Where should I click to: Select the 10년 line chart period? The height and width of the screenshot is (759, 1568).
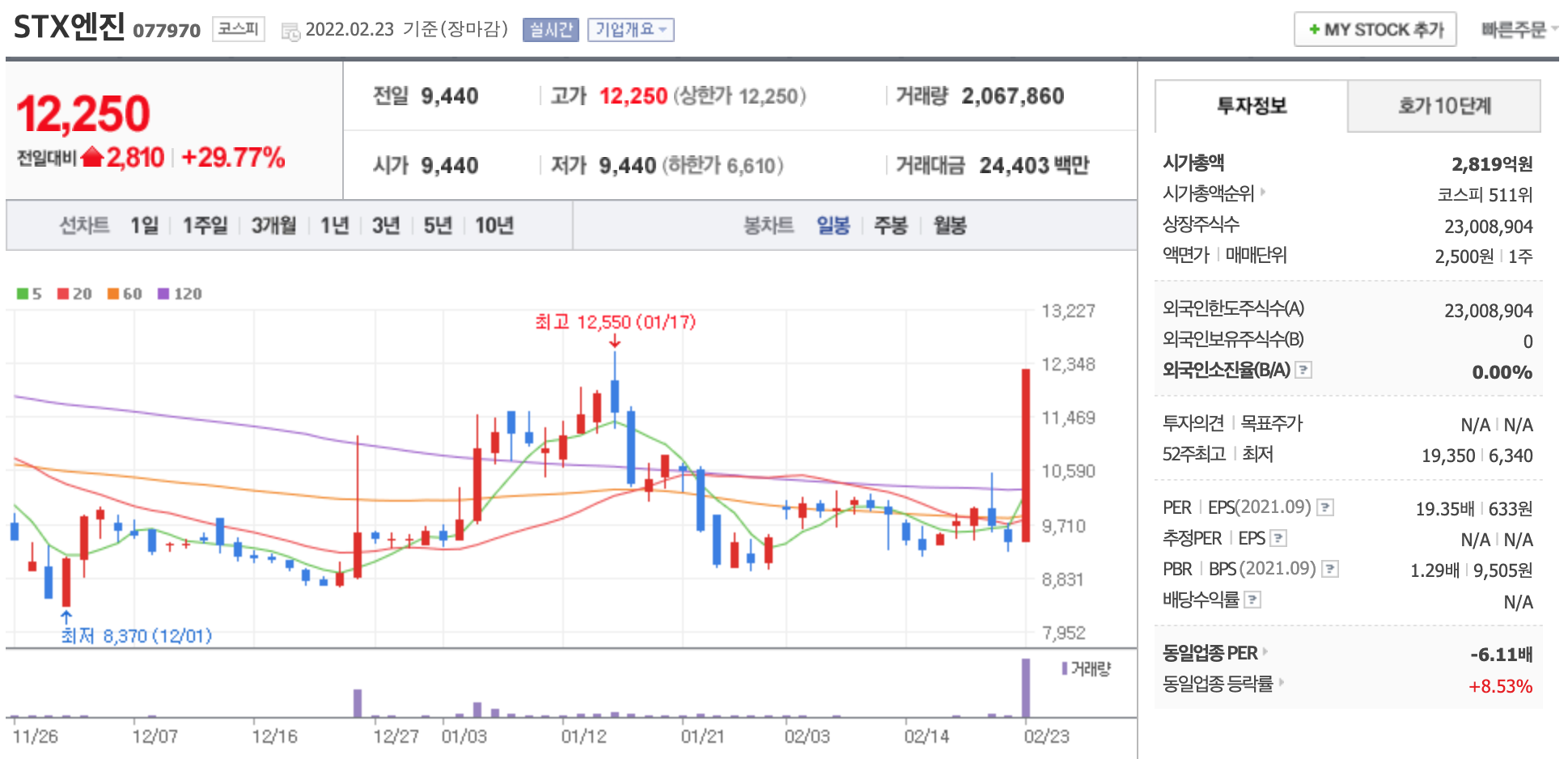click(x=494, y=225)
